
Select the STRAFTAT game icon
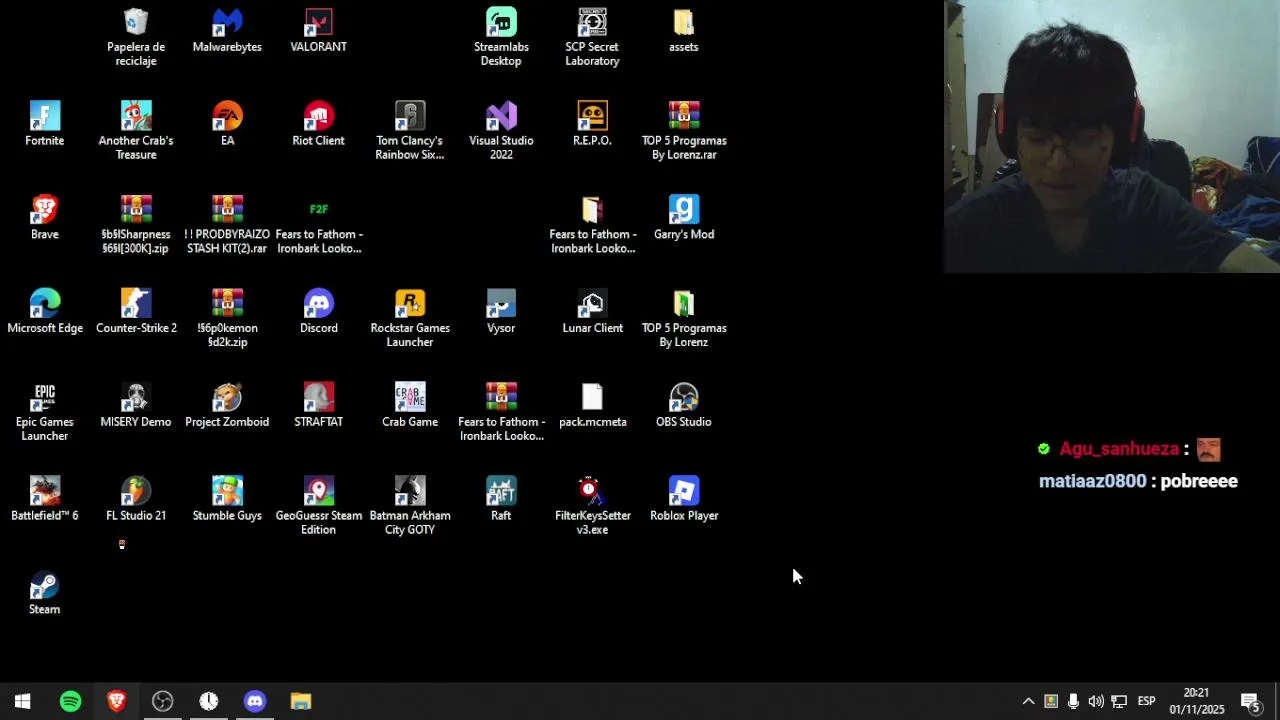coord(318,406)
